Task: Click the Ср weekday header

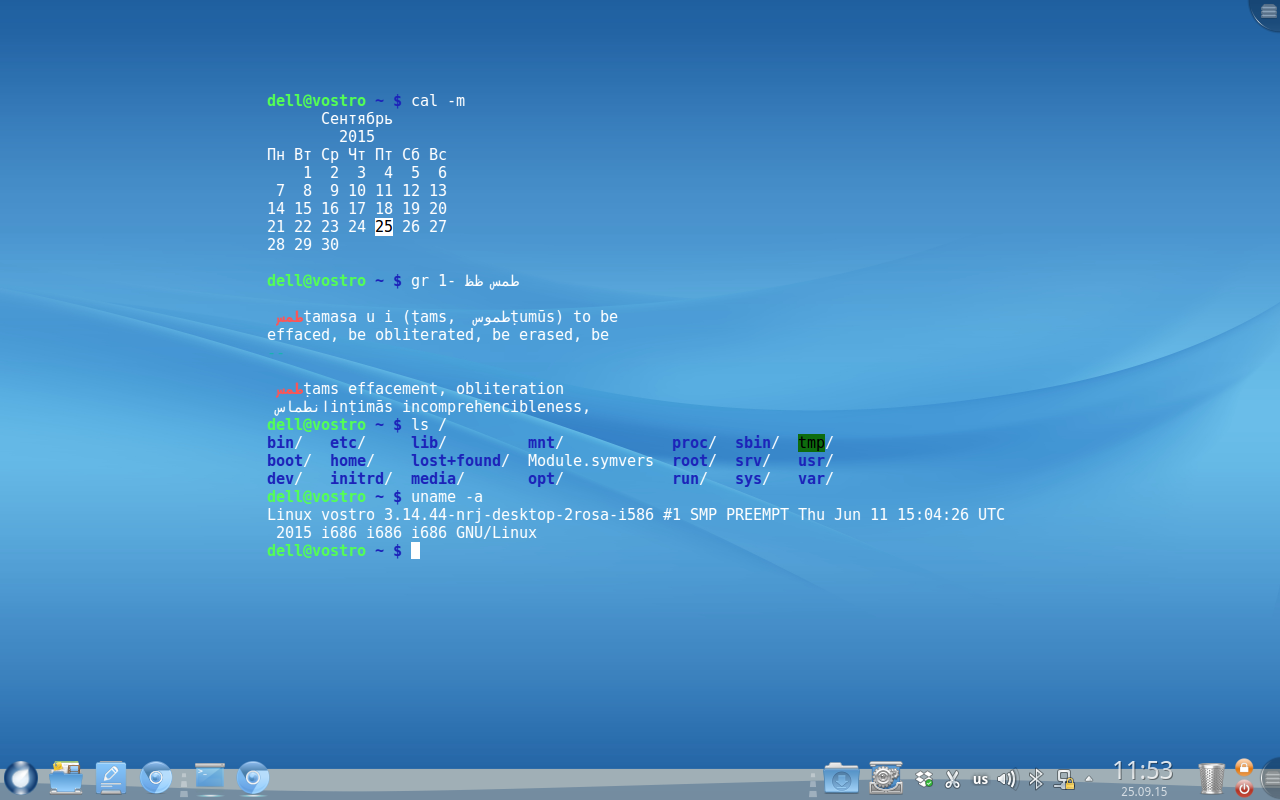Action: tap(330, 155)
